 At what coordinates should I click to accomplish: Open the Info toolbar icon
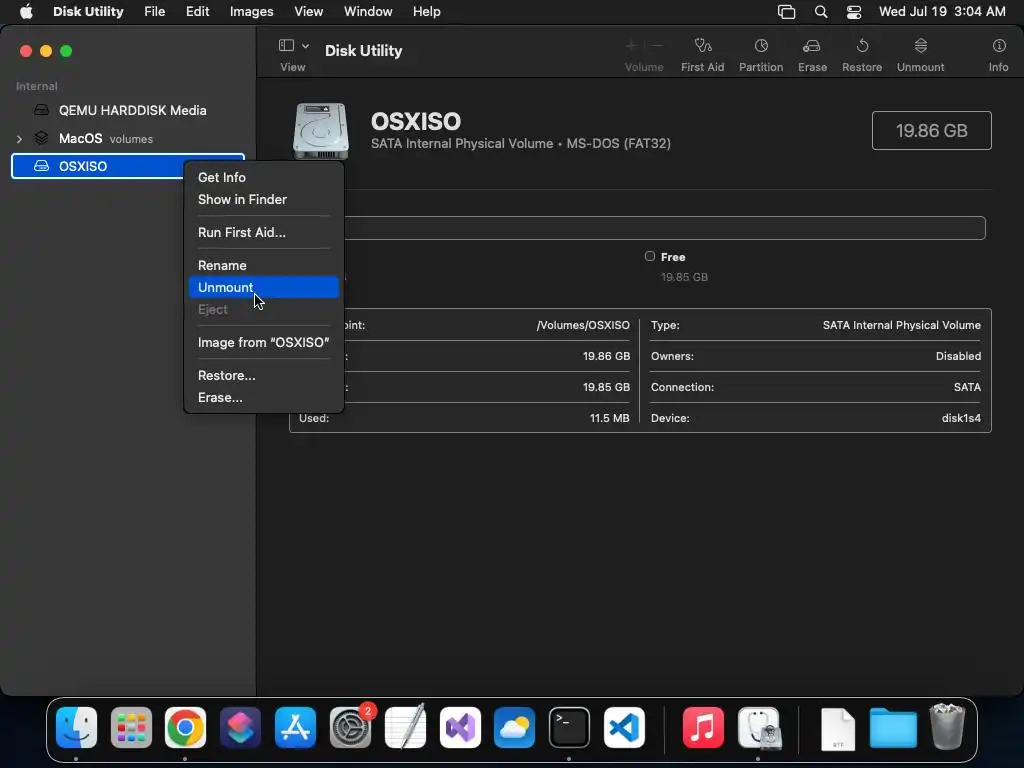click(x=999, y=46)
